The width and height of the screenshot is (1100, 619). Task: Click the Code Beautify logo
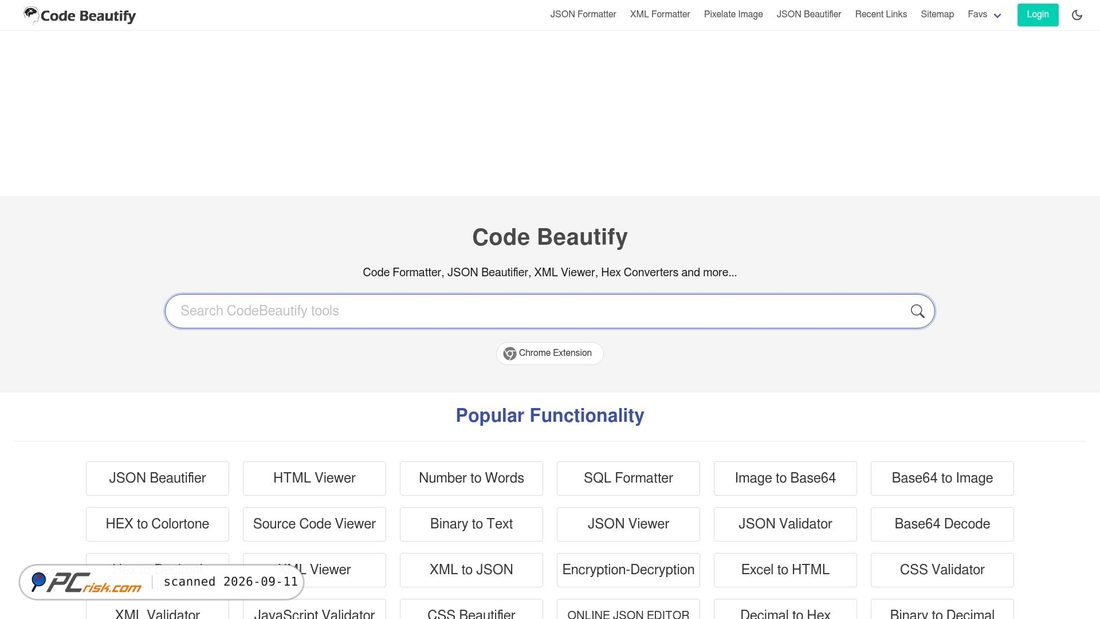pos(79,15)
